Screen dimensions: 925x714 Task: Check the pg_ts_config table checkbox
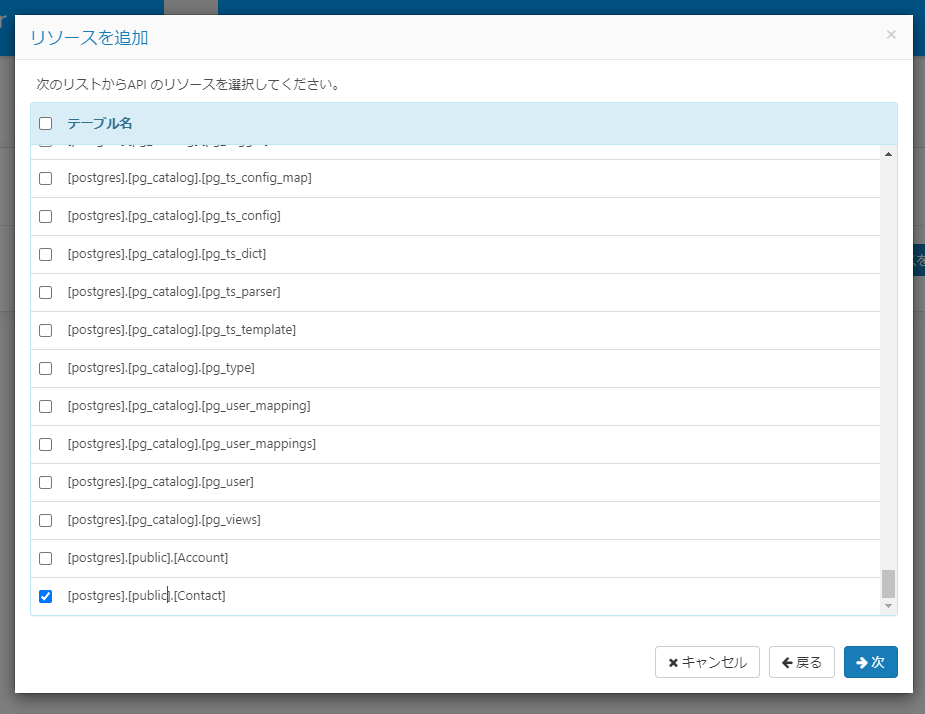point(45,217)
